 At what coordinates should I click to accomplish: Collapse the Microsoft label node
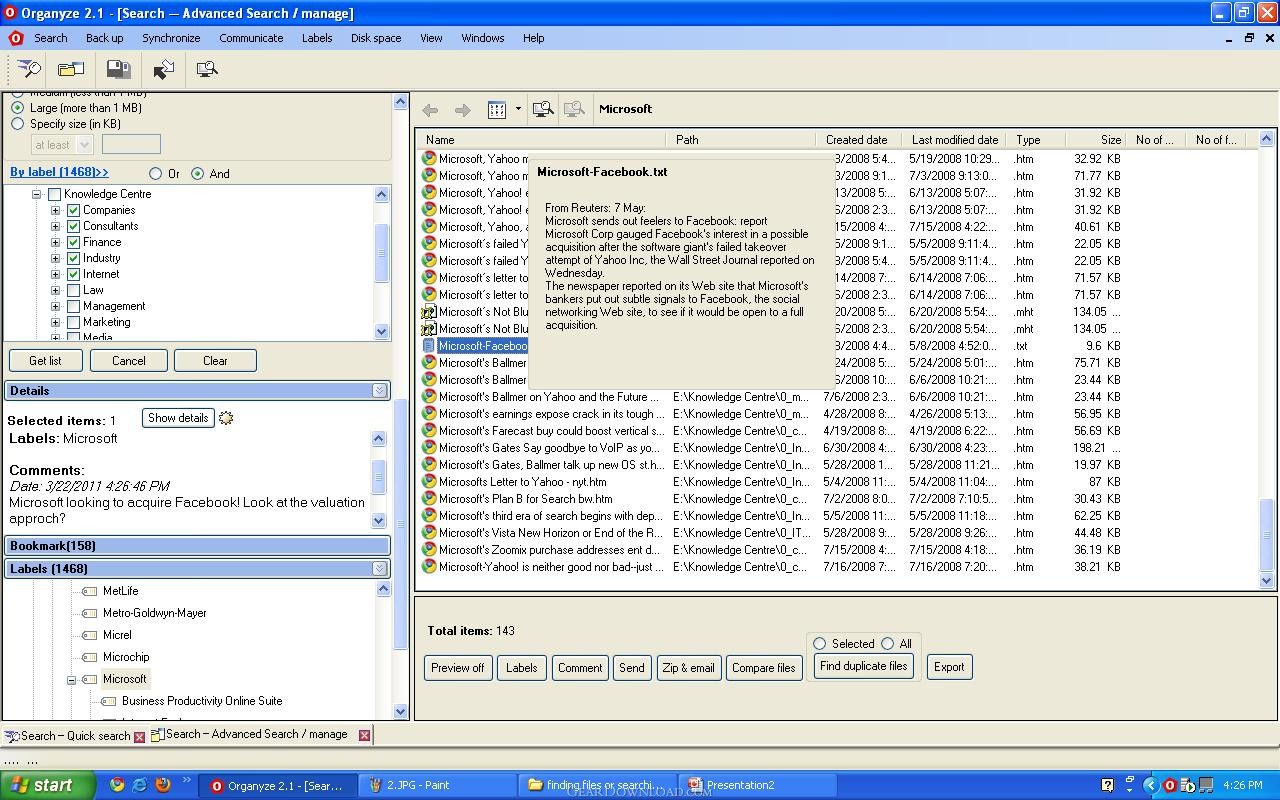(72, 680)
